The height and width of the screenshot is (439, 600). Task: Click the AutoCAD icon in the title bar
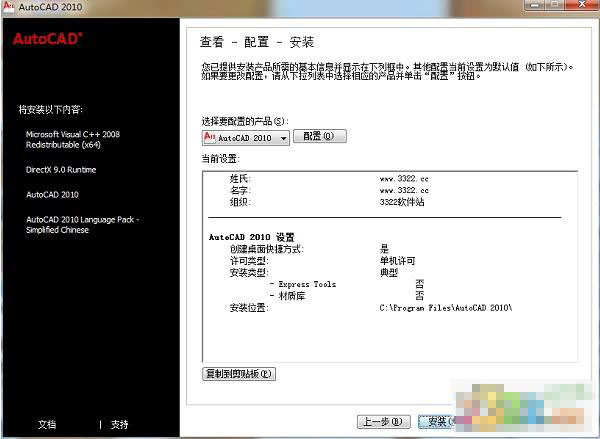[8, 7]
